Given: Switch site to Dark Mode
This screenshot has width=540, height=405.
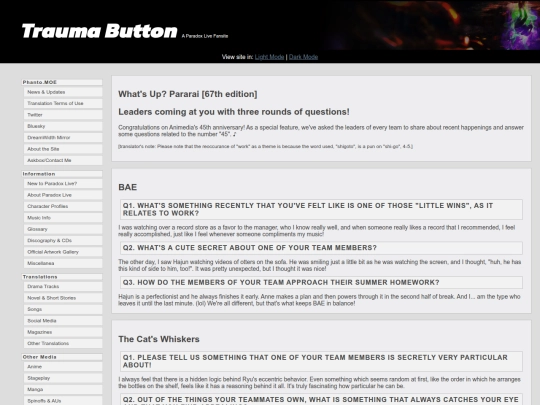Looking at the screenshot, I should click(x=303, y=57).
